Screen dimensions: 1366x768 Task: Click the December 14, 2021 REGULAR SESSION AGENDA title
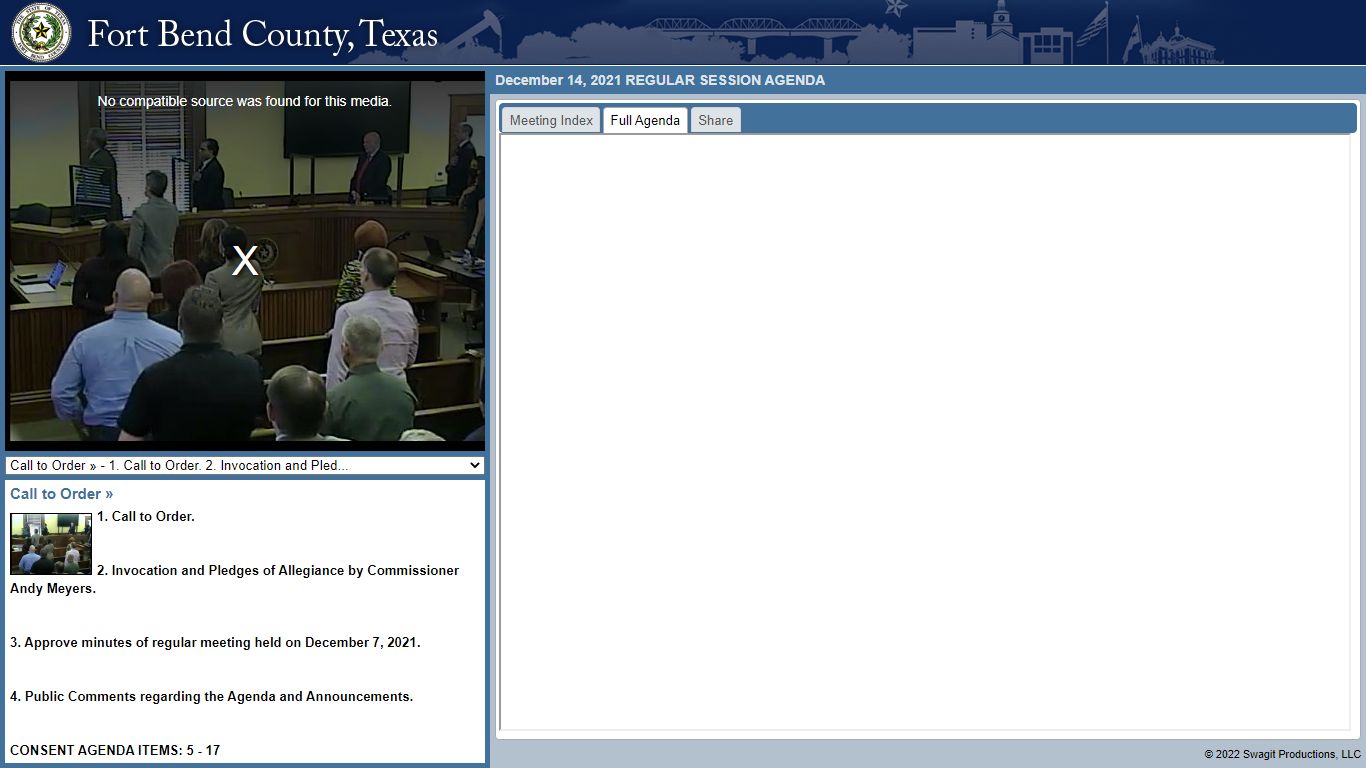click(x=660, y=80)
